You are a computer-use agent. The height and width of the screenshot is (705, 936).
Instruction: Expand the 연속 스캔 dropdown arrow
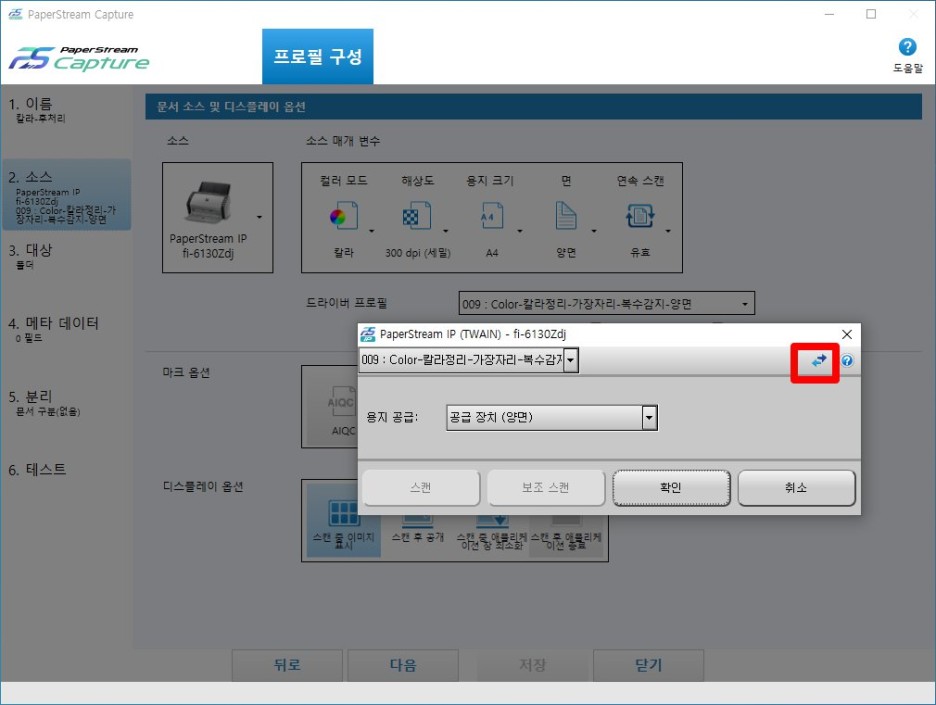pyautogui.click(x=667, y=230)
